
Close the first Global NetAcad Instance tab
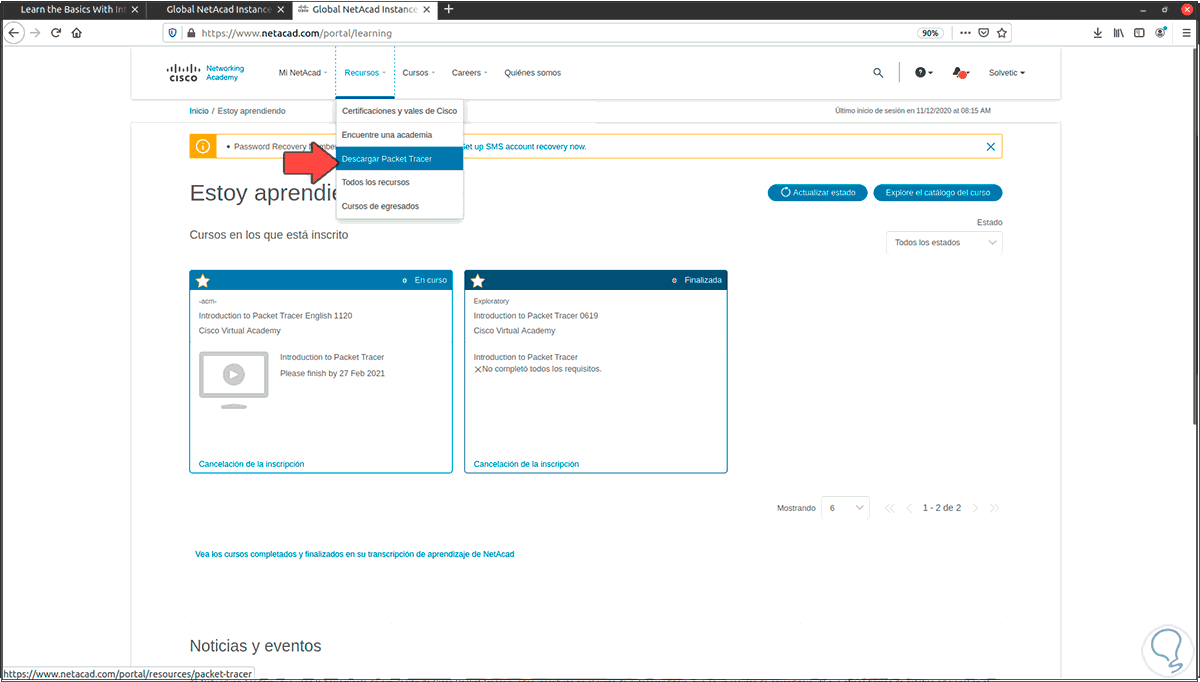tap(281, 9)
